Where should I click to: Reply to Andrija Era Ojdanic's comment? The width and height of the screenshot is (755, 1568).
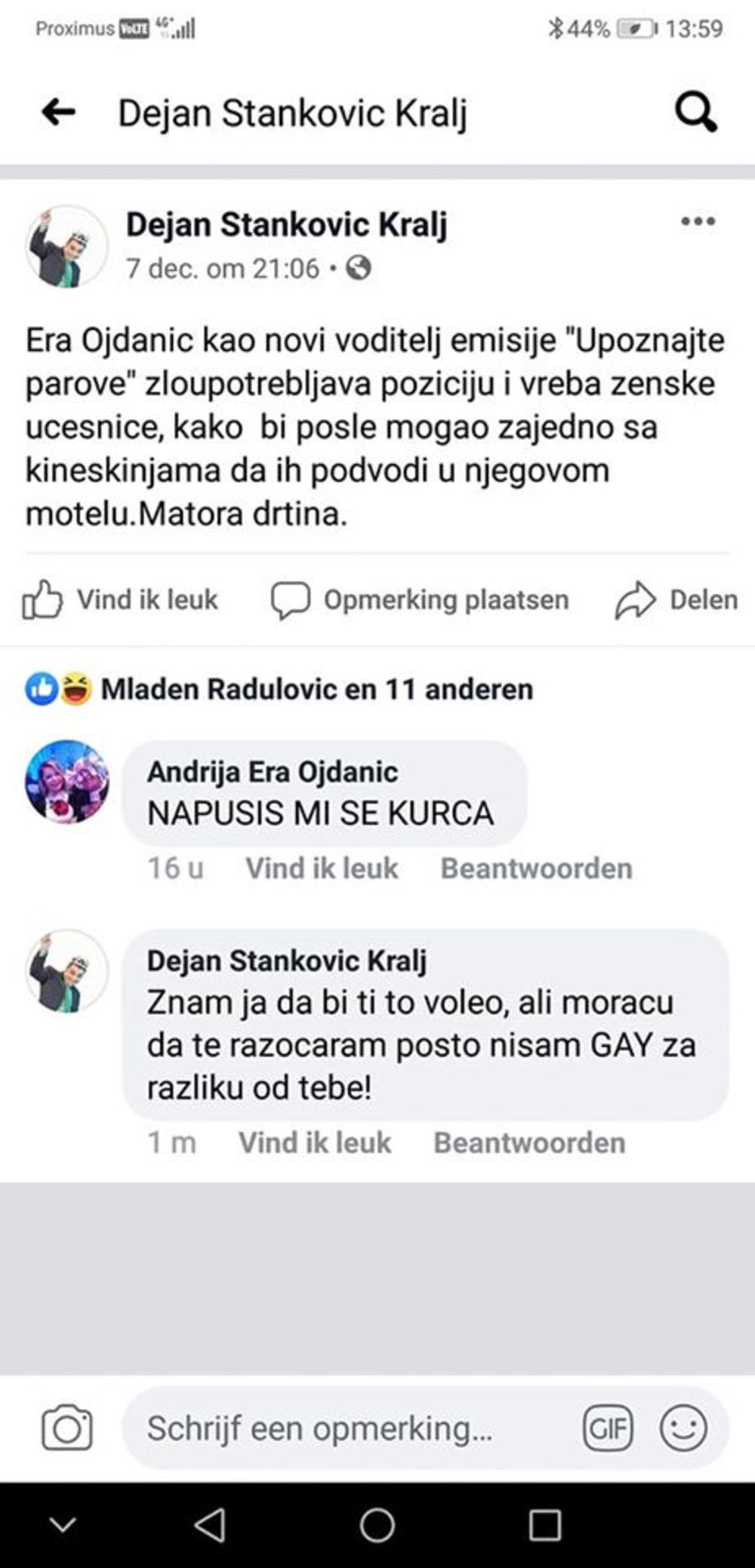coord(536,869)
